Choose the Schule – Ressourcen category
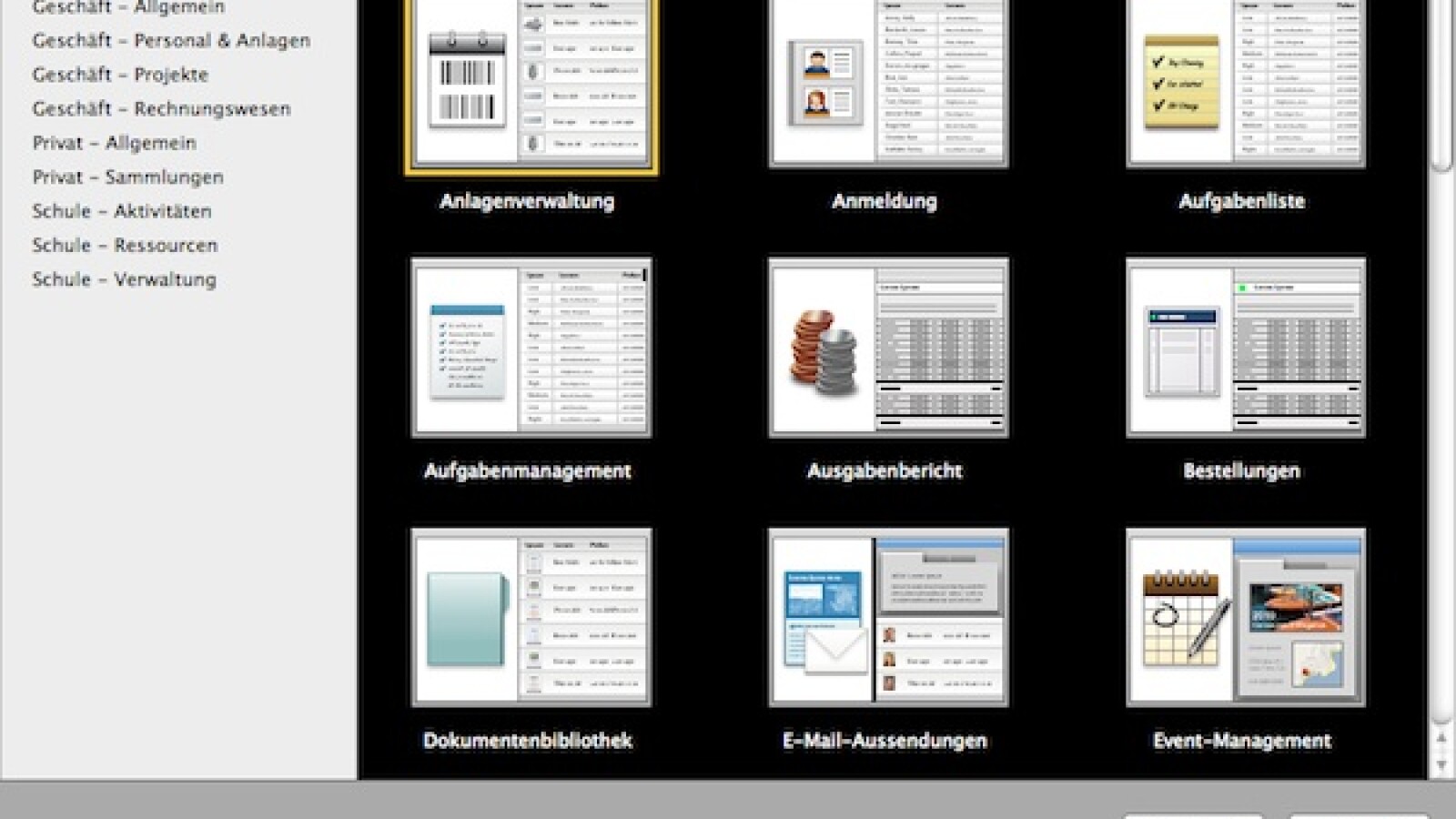This screenshot has width=1456, height=819. click(125, 246)
